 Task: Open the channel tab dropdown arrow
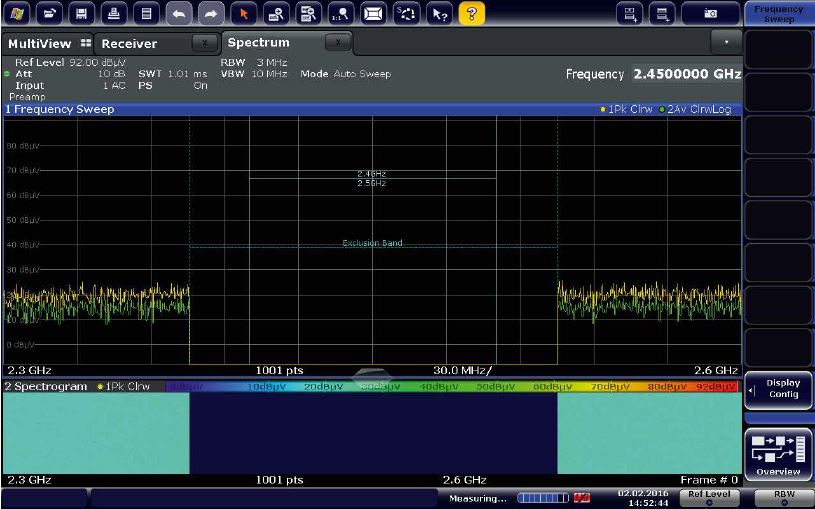pos(726,43)
